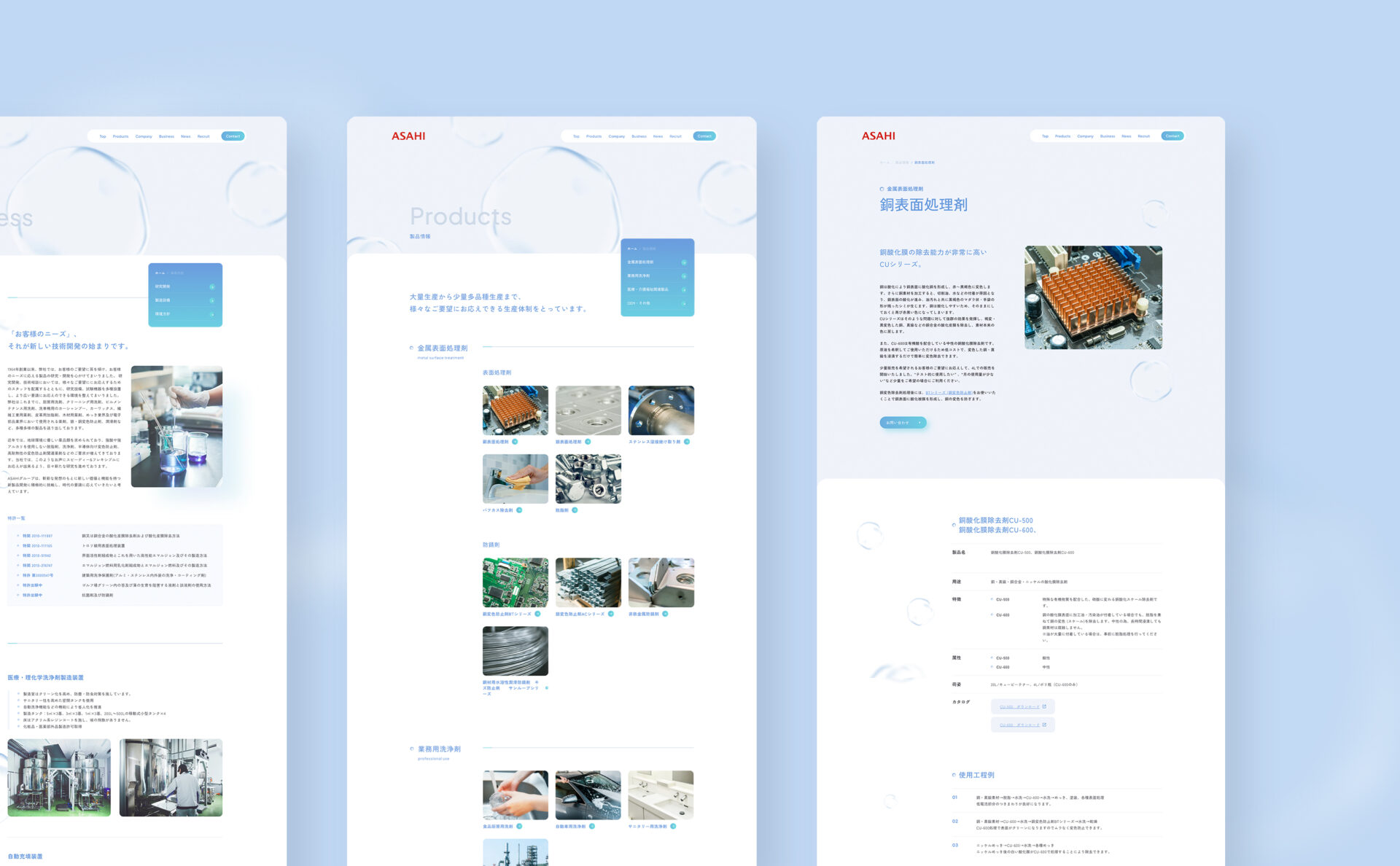The width and height of the screenshot is (1400, 866).
Task: Click the plus icon on 銅表面処理剤 thumbnail
Action: point(515,442)
